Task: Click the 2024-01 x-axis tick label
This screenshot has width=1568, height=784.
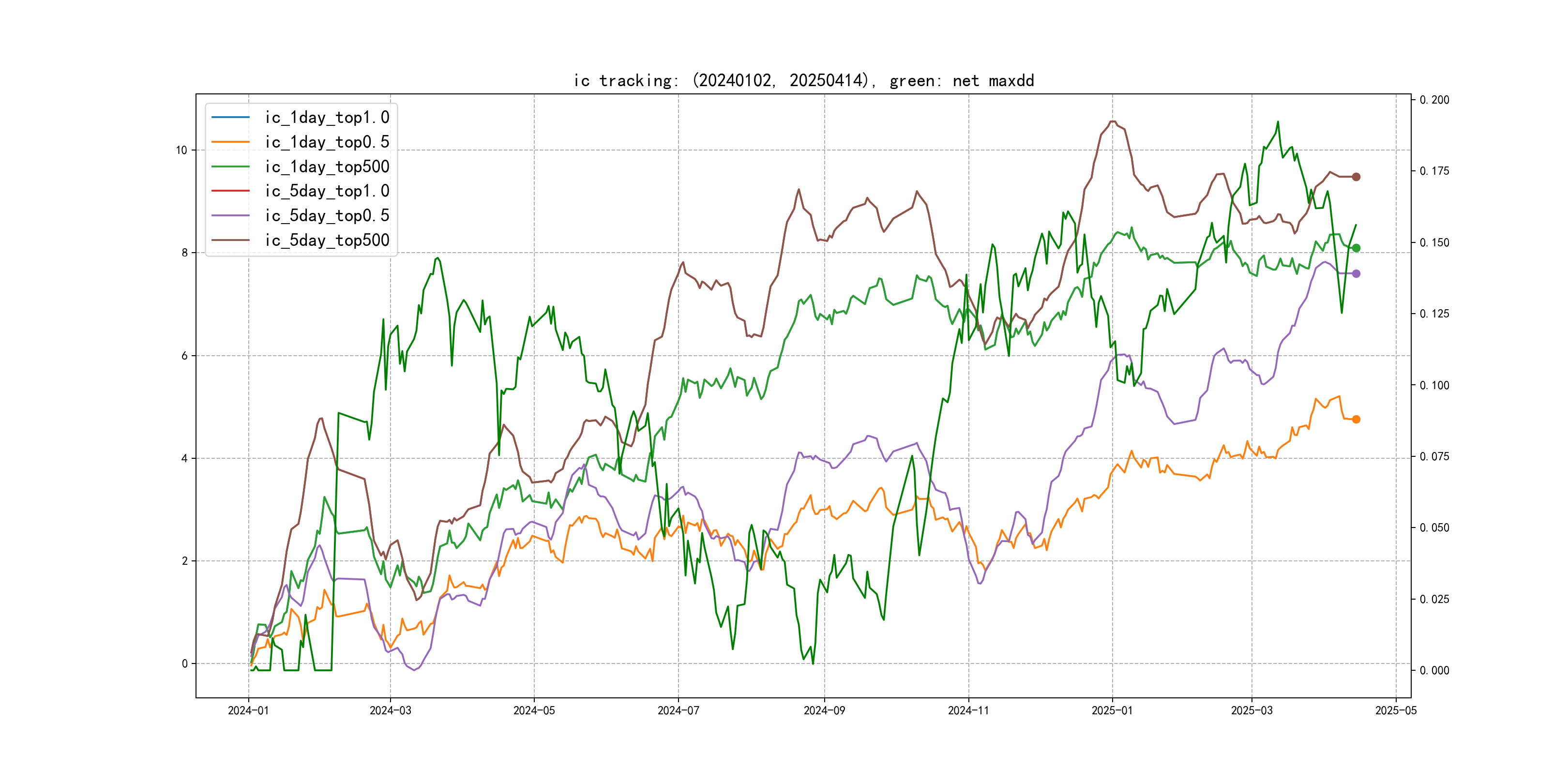Action: (248, 710)
